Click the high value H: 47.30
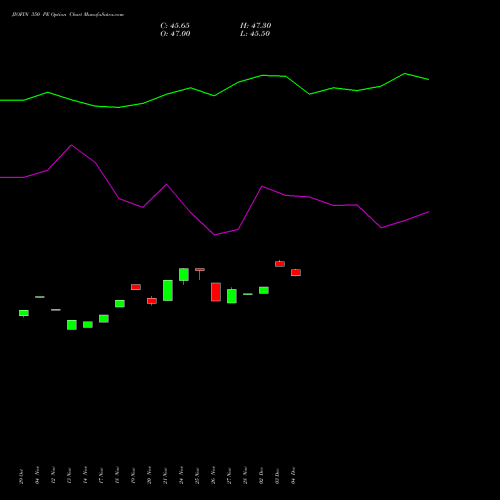The width and height of the screenshot is (500, 500). (x=255, y=26)
